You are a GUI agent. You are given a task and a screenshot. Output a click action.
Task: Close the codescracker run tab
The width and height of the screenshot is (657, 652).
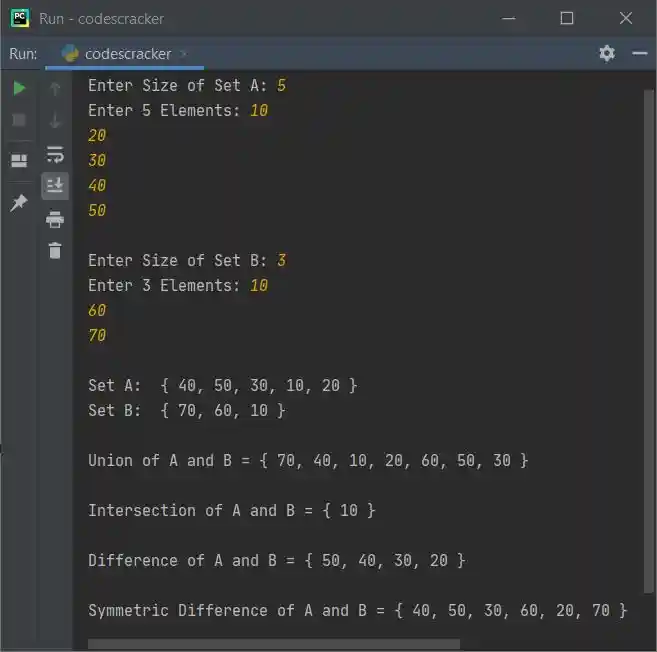click(183, 54)
